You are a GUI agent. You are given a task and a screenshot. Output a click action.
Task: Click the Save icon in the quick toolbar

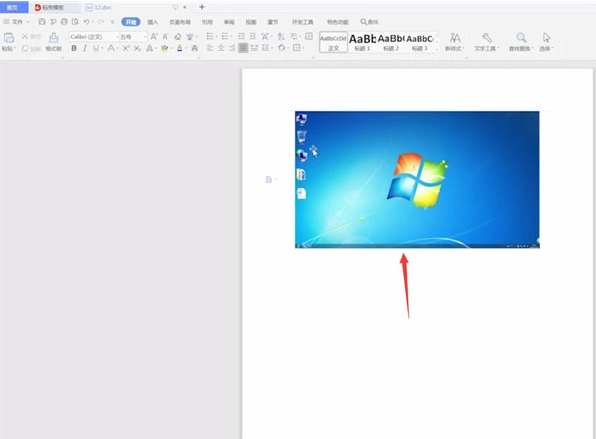tap(42, 22)
